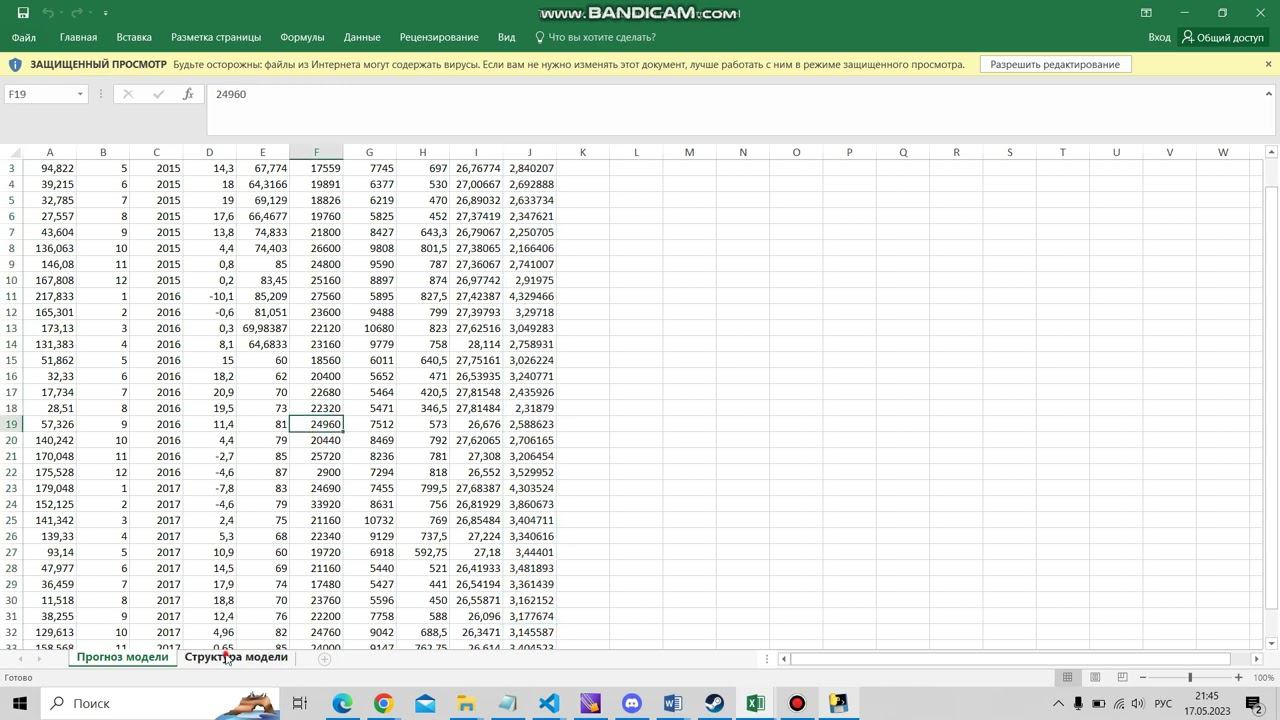Click cell containing 217,833
The height and width of the screenshot is (720, 1280).
coord(50,296)
